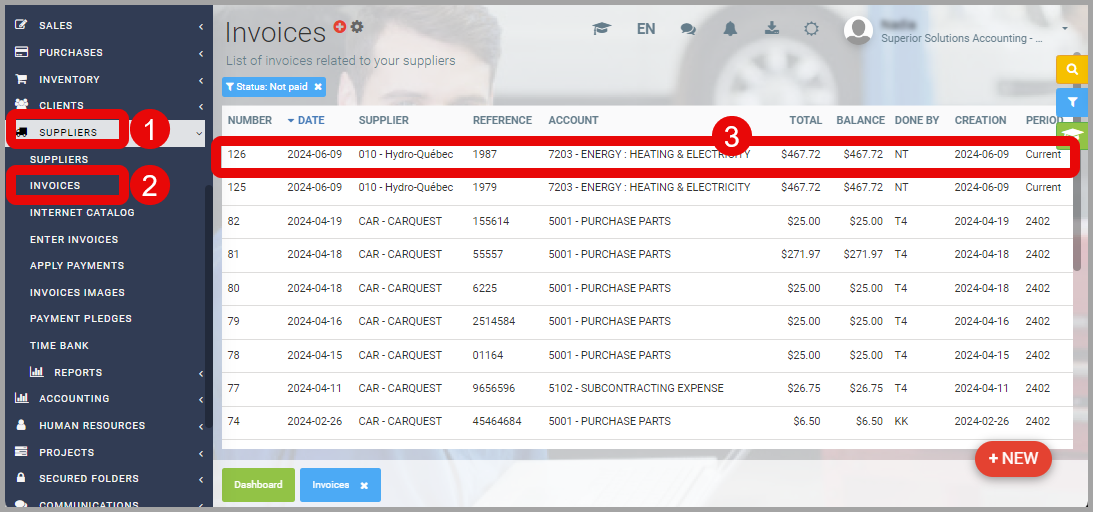Remove the 'Status: Not paid' filter
This screenshot has height=512, width=1093.
pyautogui.click(x=318, y=87)
